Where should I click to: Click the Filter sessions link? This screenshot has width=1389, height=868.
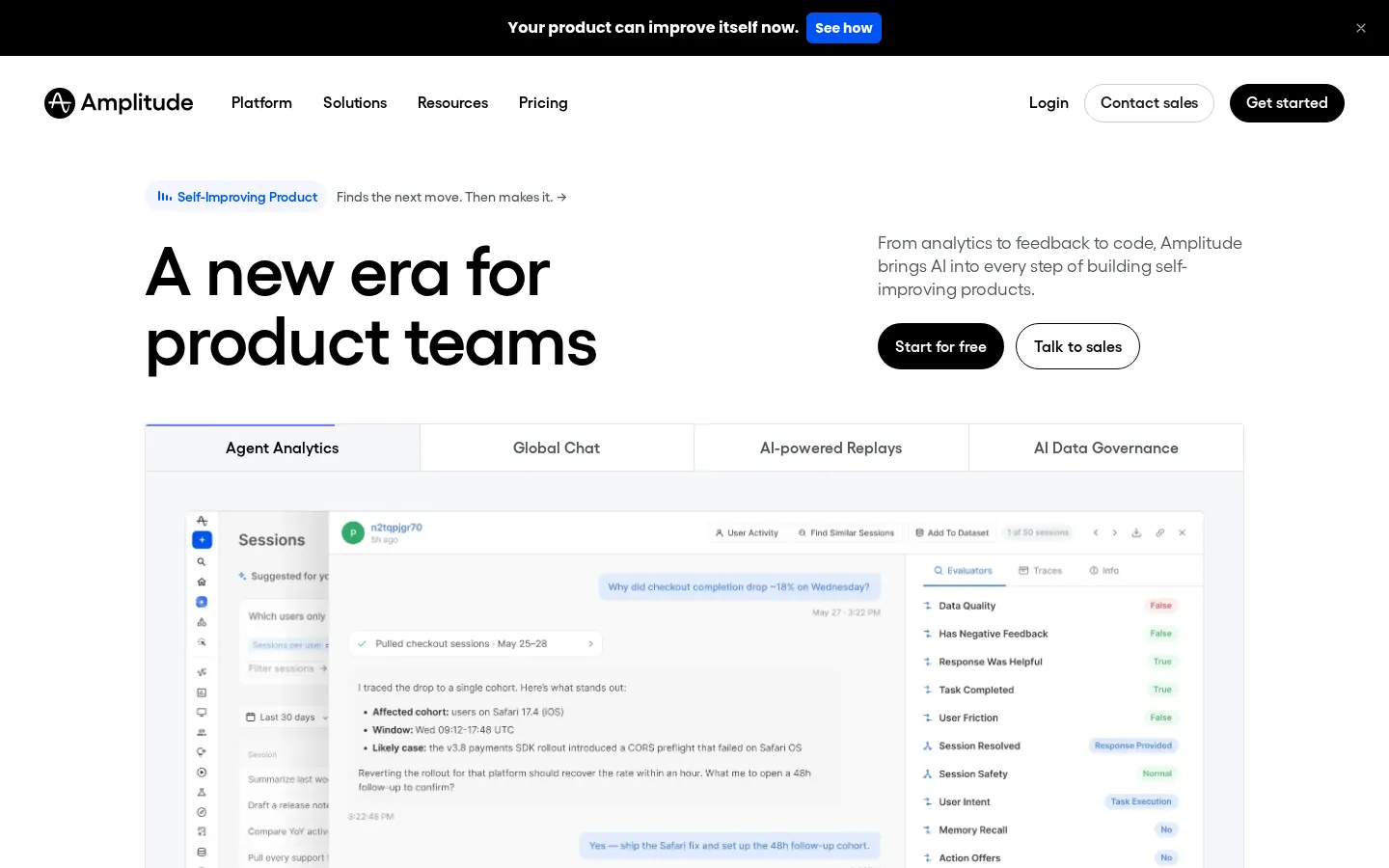tap(287, 668)
